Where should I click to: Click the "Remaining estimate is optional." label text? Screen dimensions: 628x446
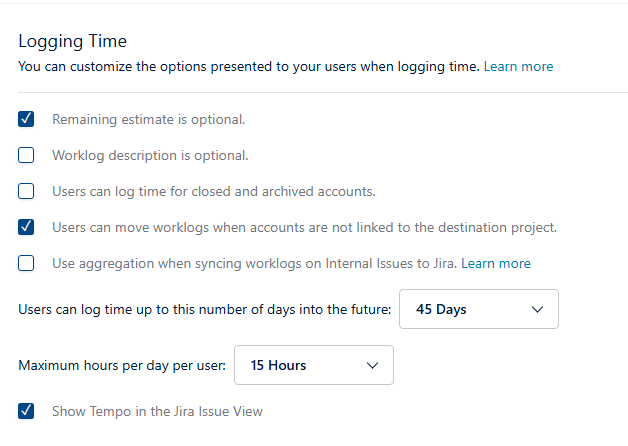[x=148, y=119]
